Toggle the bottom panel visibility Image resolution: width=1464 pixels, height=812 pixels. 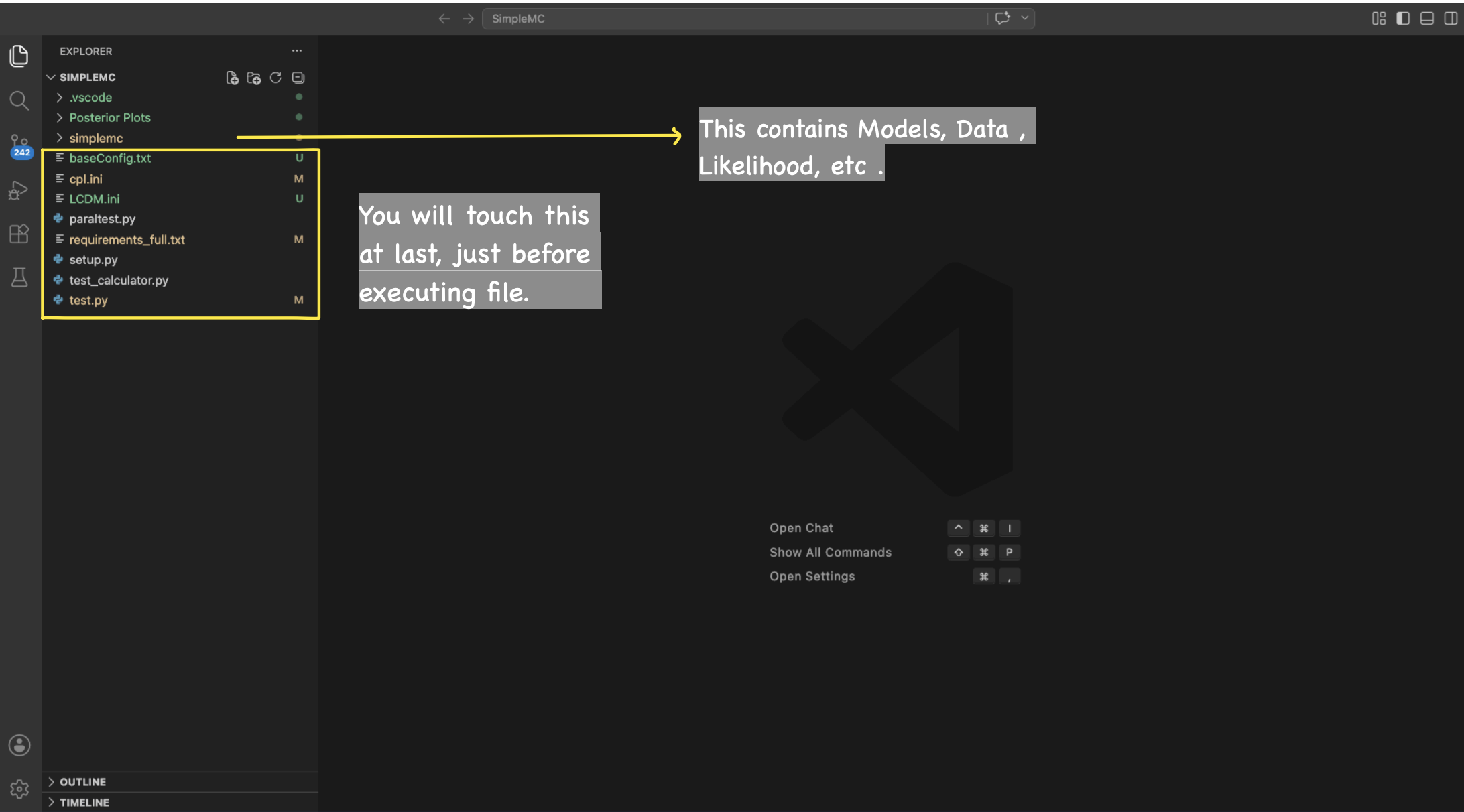point(1427,19)
